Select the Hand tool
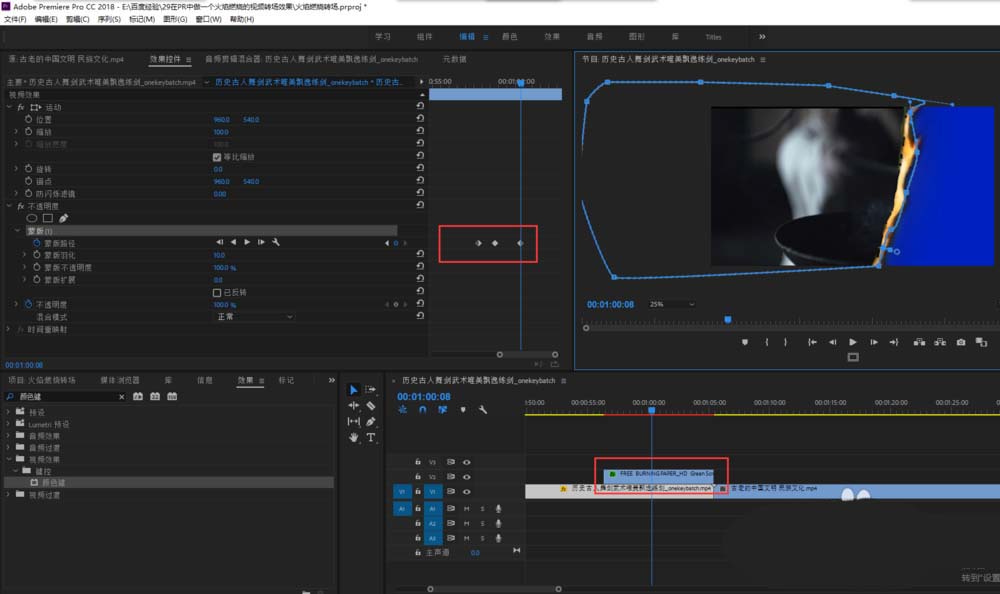The image size is (1000, 594). coord(354,437)
